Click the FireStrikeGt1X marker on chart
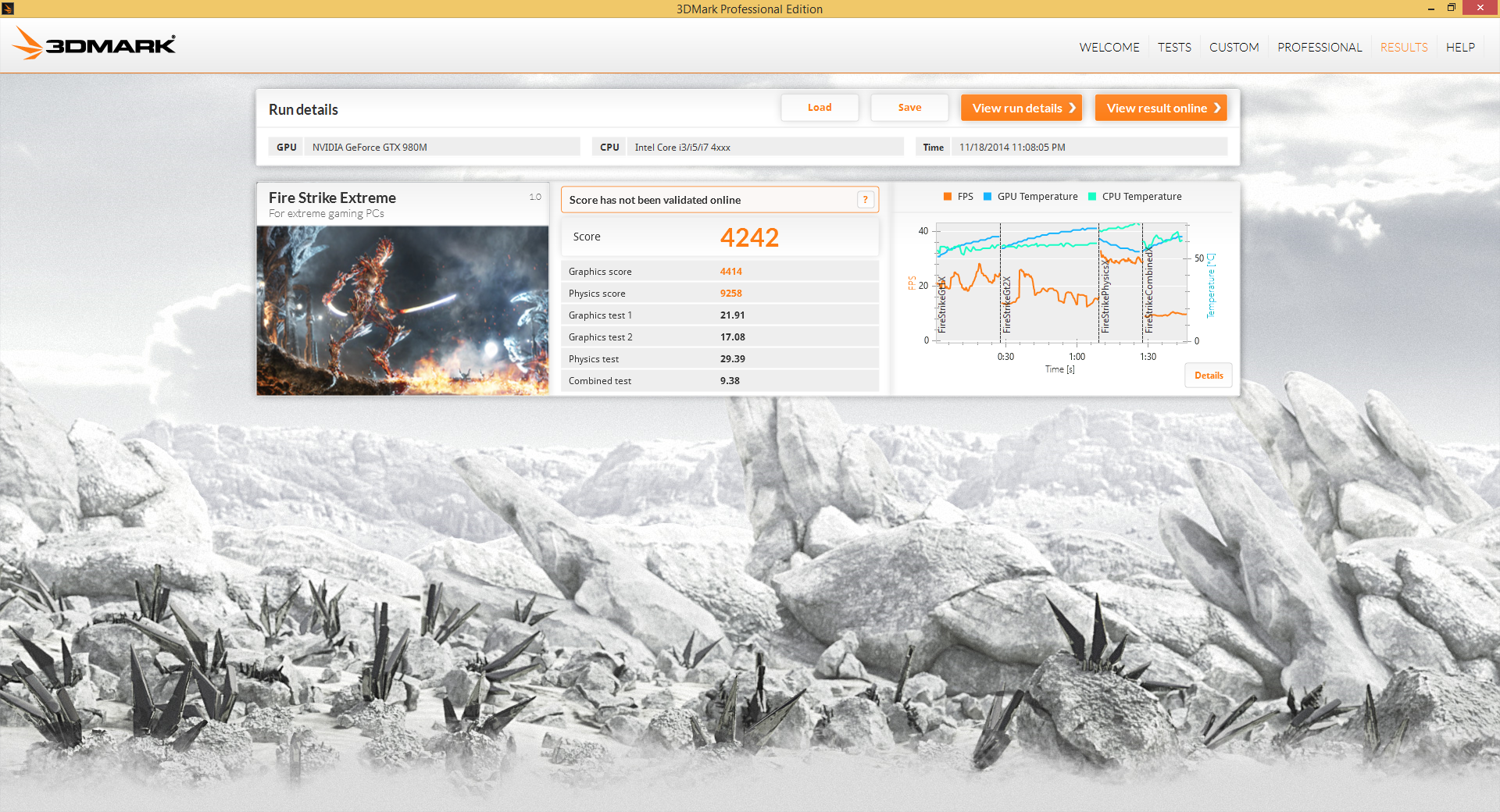This screenshot has height=812, width=1500. click(x=942, y=305)
